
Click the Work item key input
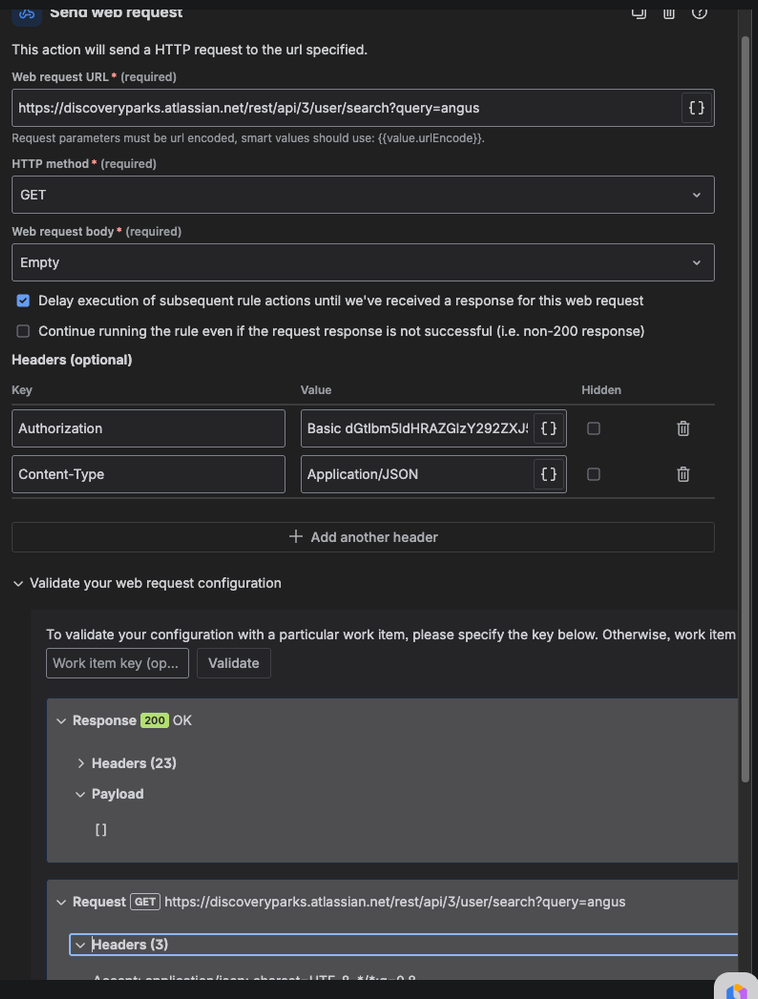tap(117, 663)
